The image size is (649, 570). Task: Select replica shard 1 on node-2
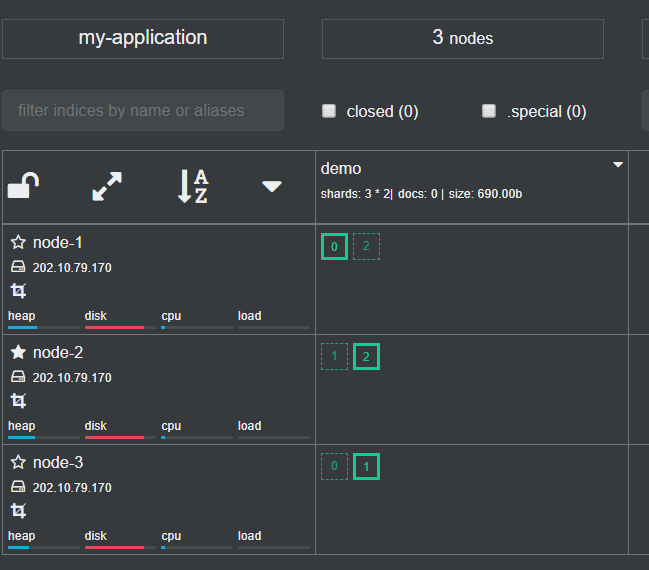tap(334, 356)
